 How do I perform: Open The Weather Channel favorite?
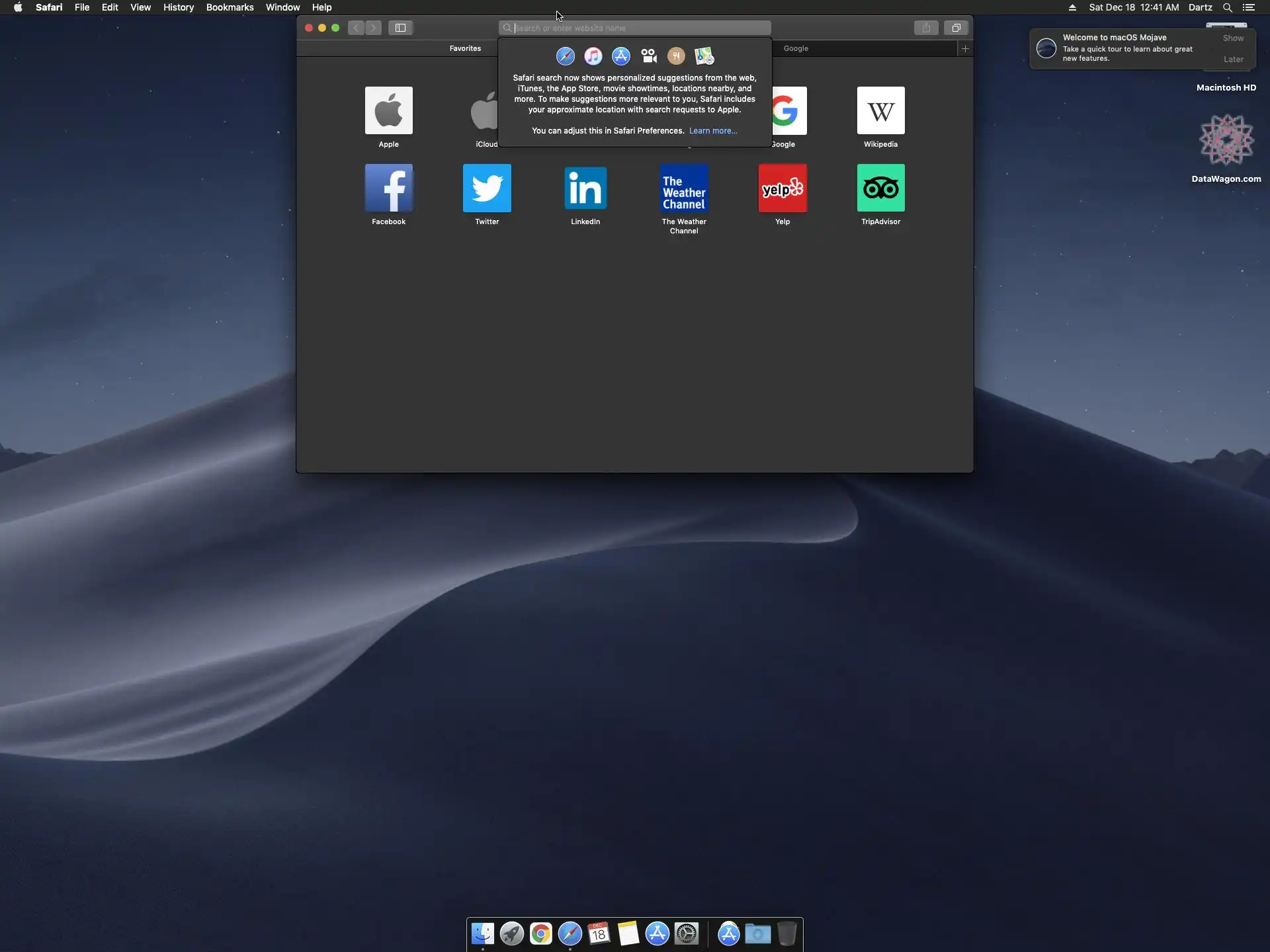pos(684,188)
